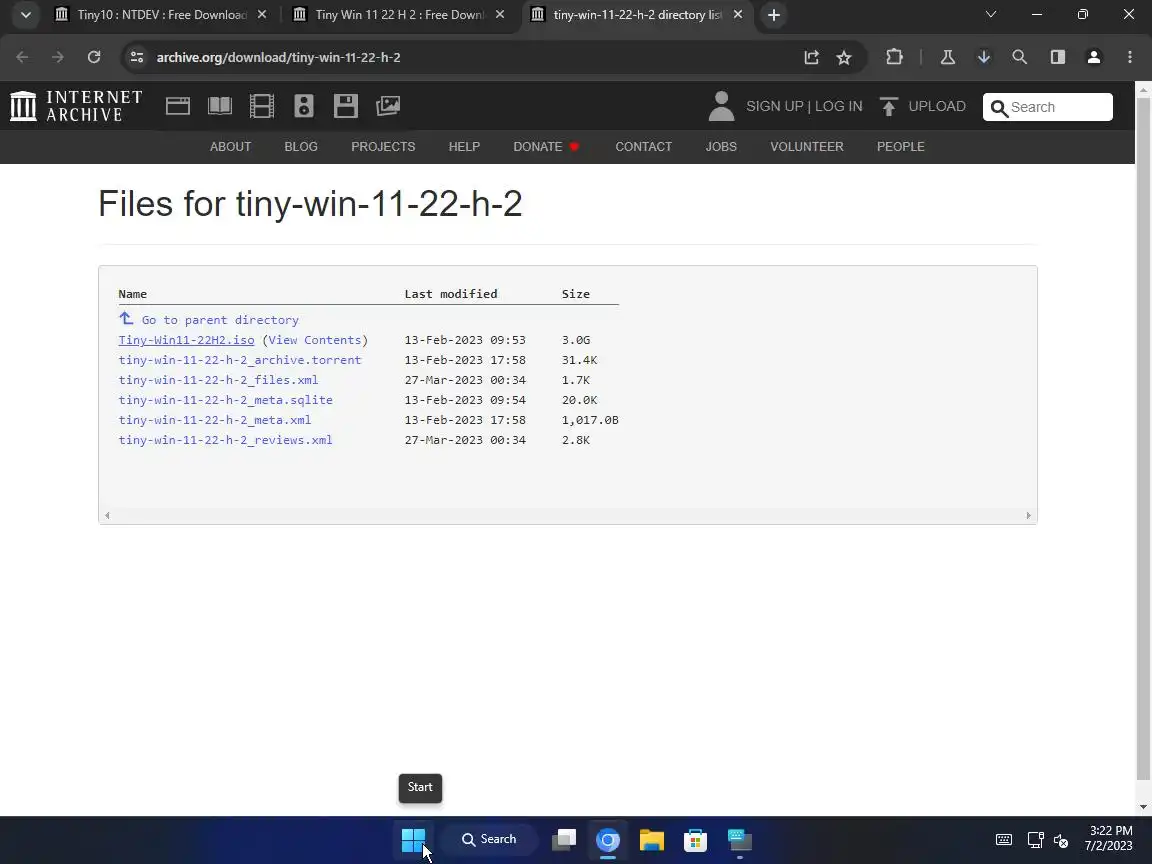
Task: Click the upload arrow icon
Action: point(888,107)
